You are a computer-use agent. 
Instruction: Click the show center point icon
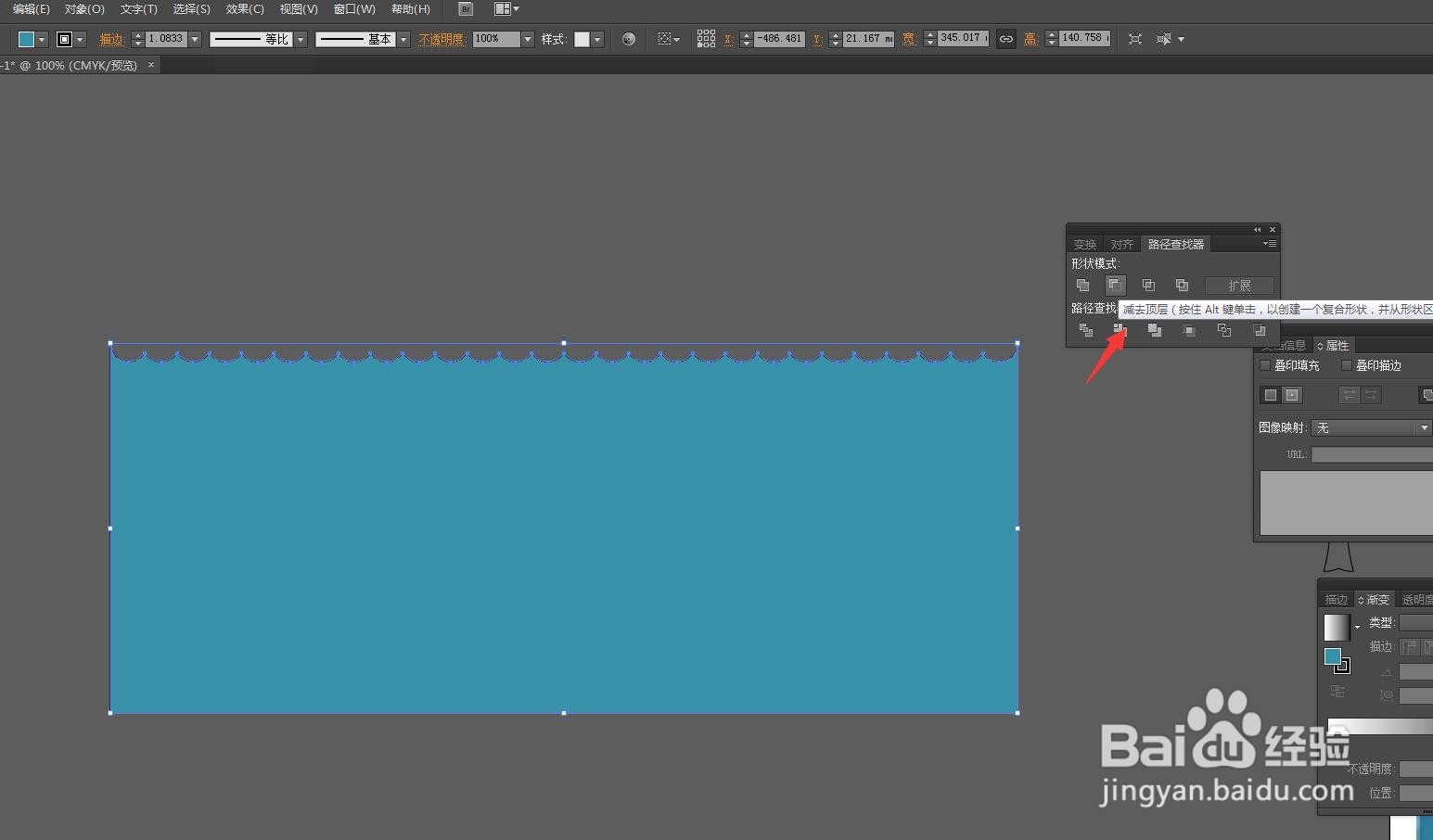point(1292,395)
